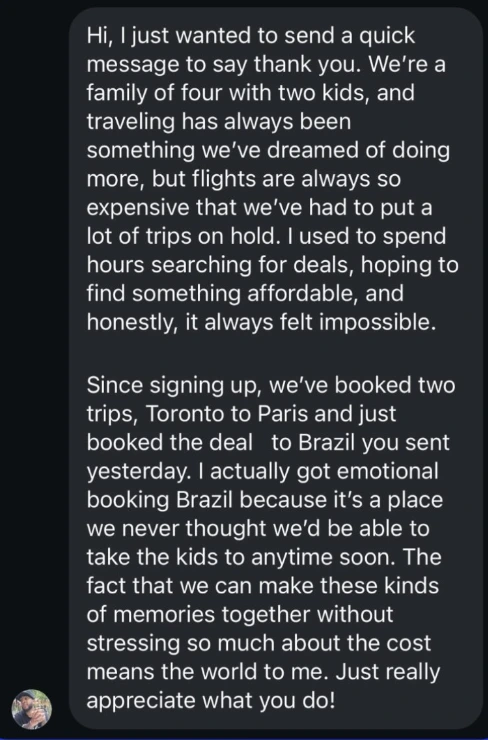488x740 pixels.
Task: Select the words "dreamed of doing"
Action: point(358,151)
